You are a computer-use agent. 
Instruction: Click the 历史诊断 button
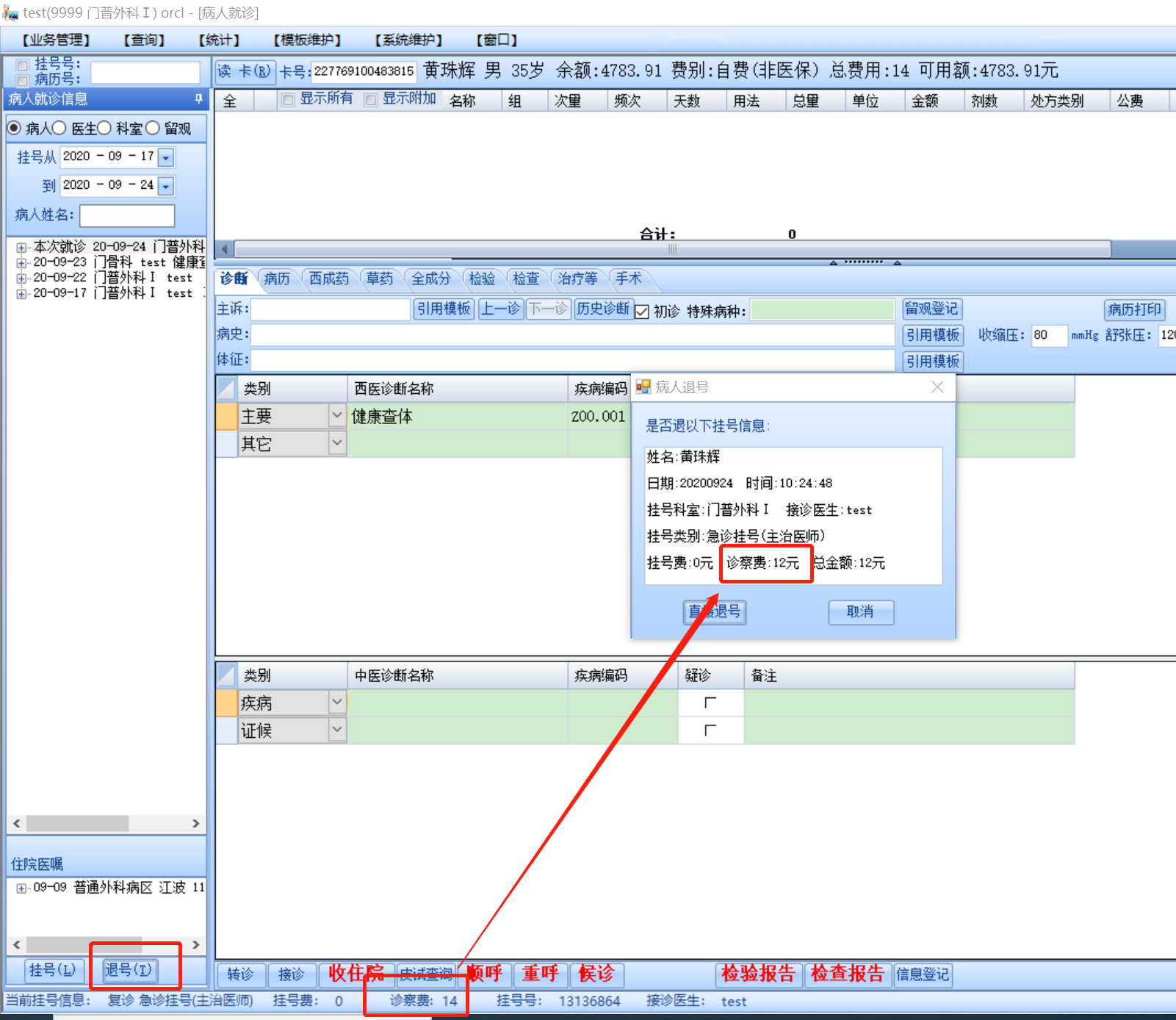(603, 309)
